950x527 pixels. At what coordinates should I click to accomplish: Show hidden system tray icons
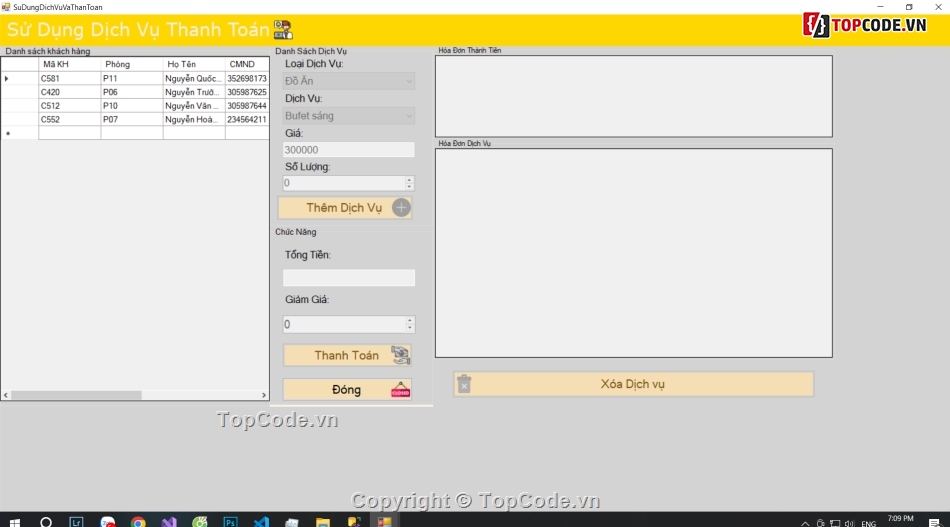[805, 523]
